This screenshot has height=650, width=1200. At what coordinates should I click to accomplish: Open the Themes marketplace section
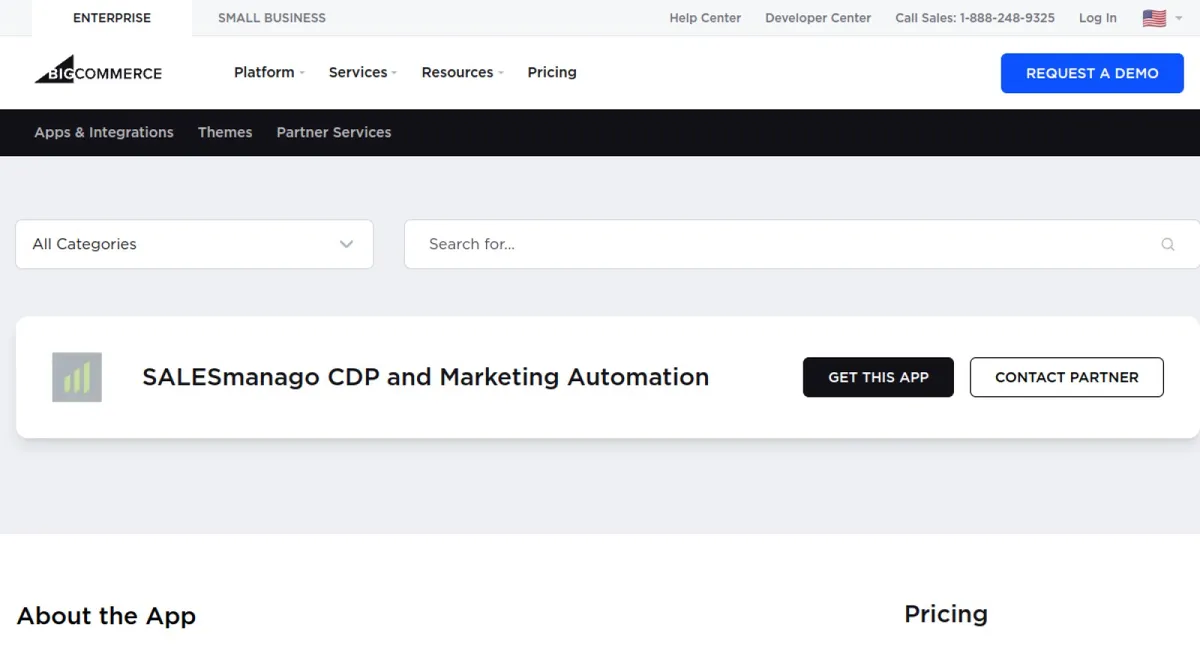[x=225, y=132]
